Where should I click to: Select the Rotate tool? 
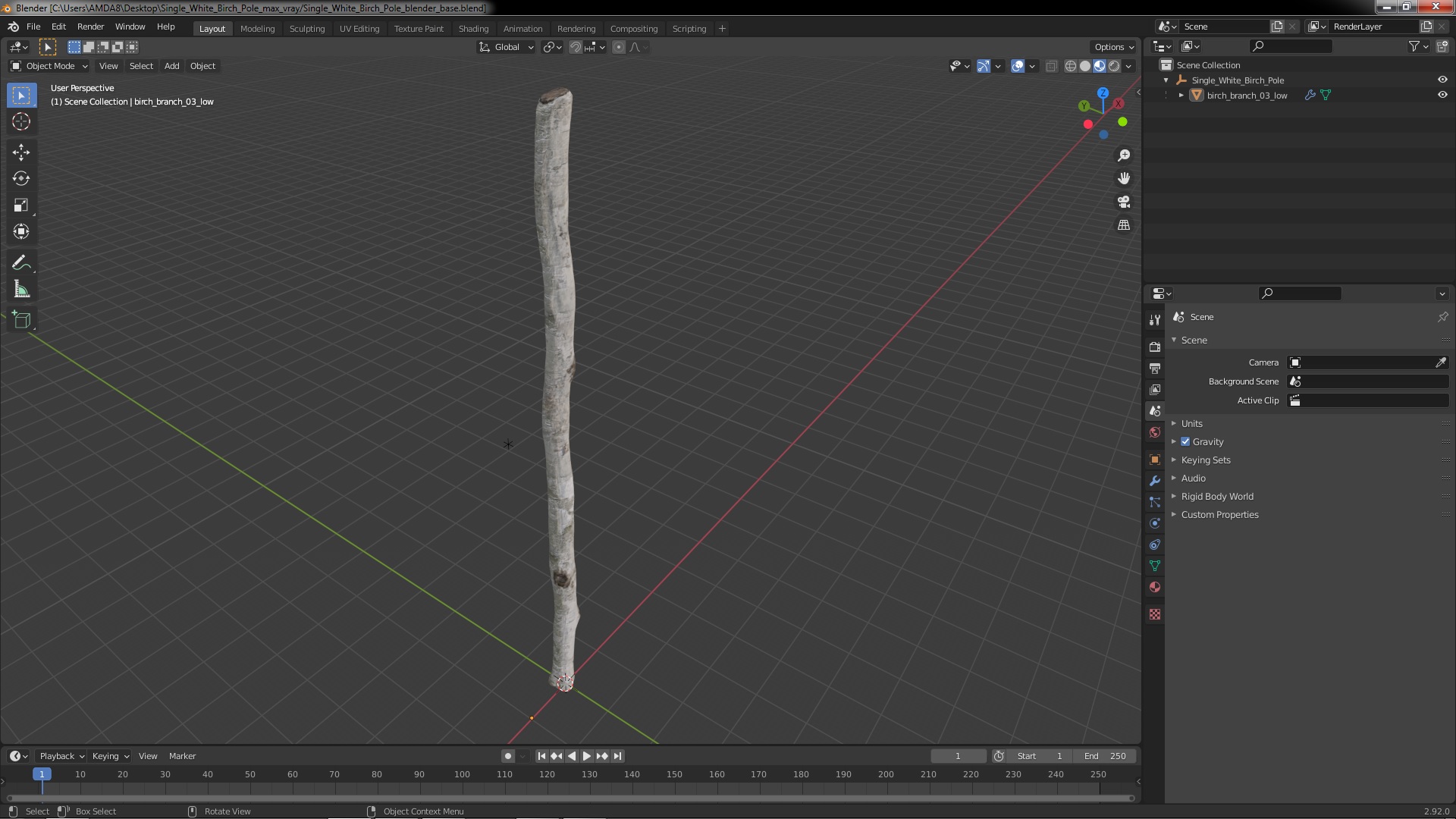coord(21,179)
